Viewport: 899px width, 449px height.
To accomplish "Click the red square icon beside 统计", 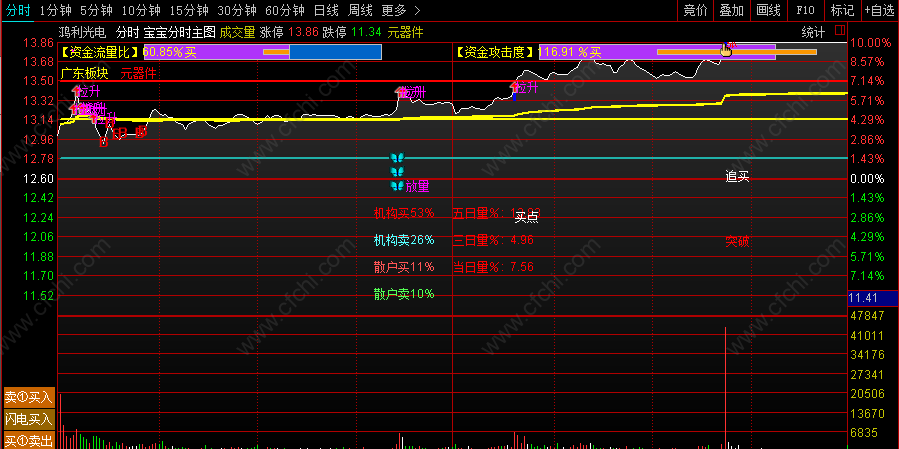I will pyautogui.click(x=840, y=29).
